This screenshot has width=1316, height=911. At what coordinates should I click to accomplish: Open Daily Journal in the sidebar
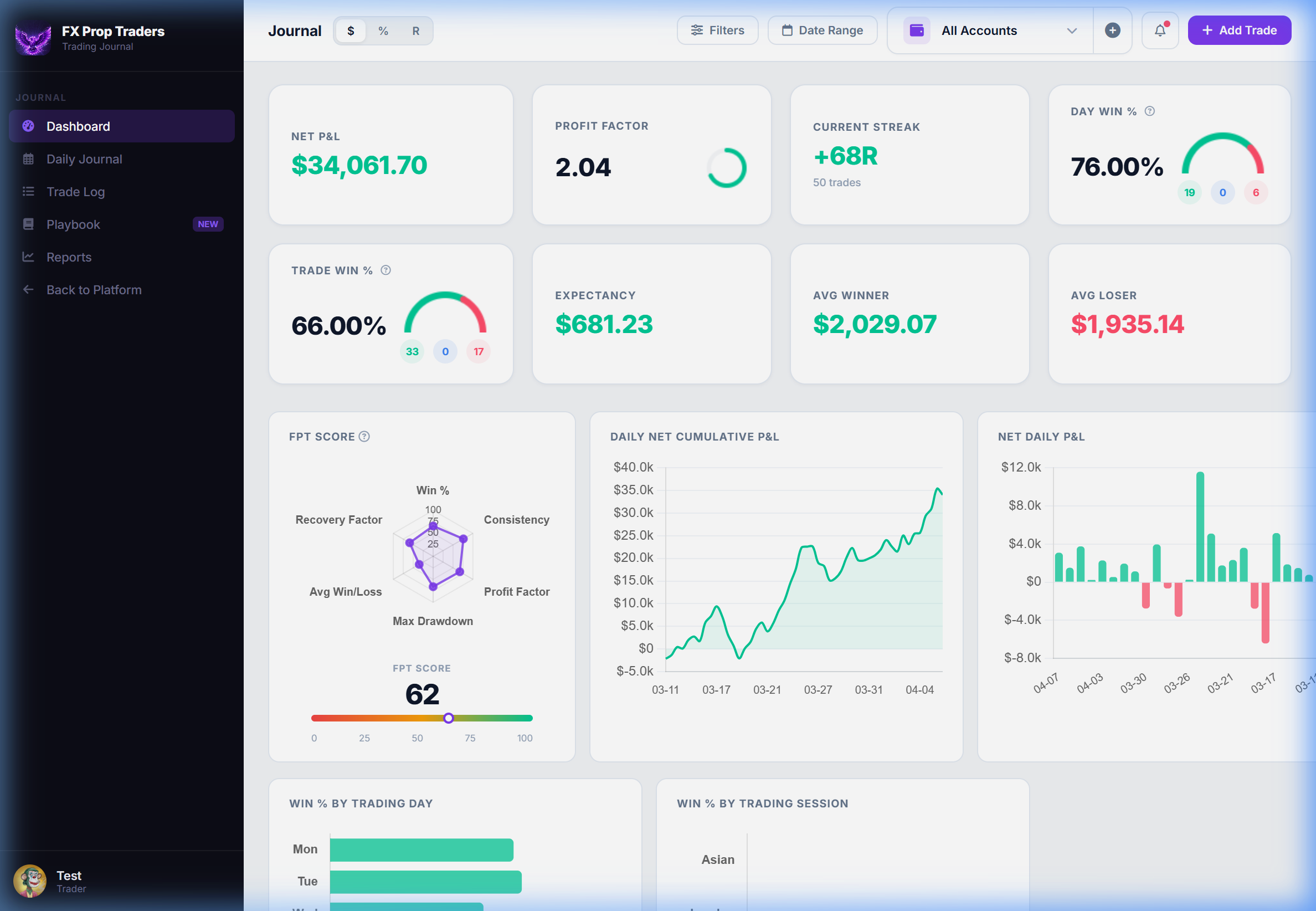point(121,158)
